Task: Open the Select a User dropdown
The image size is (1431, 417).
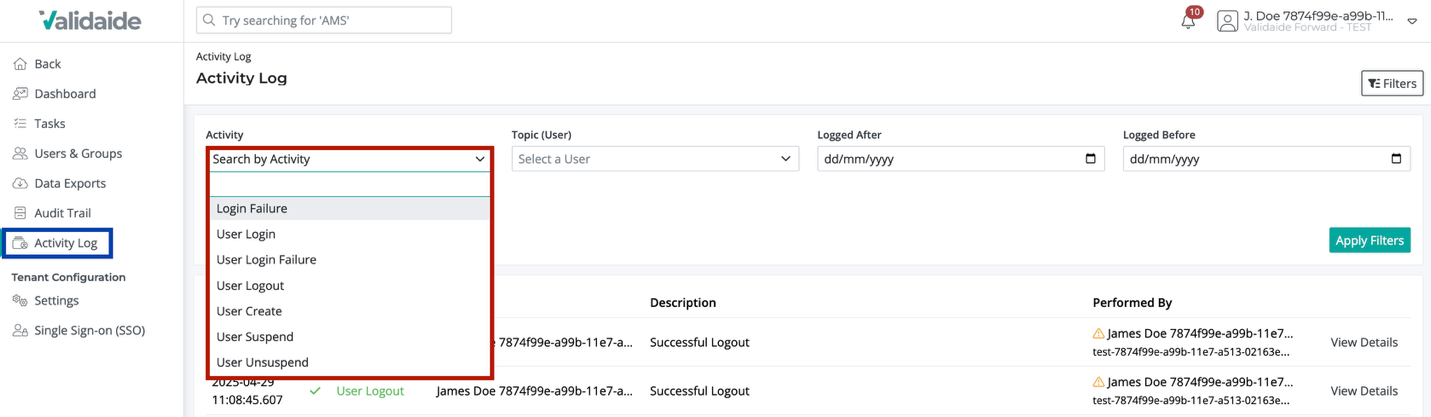Action: point(655,159)
